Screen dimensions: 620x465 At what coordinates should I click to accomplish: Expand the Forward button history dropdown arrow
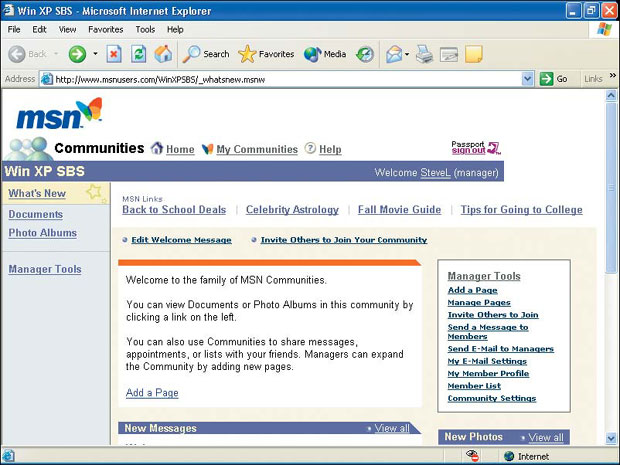[95, 54]
